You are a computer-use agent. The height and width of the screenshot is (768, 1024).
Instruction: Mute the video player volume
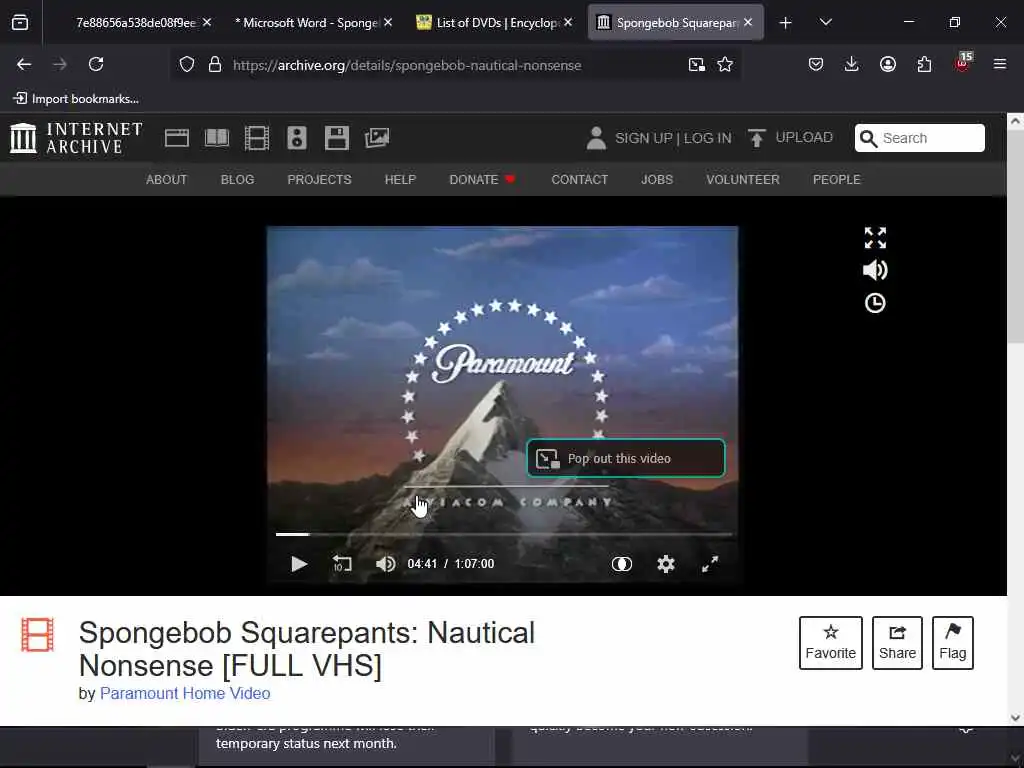coord(385,564)
